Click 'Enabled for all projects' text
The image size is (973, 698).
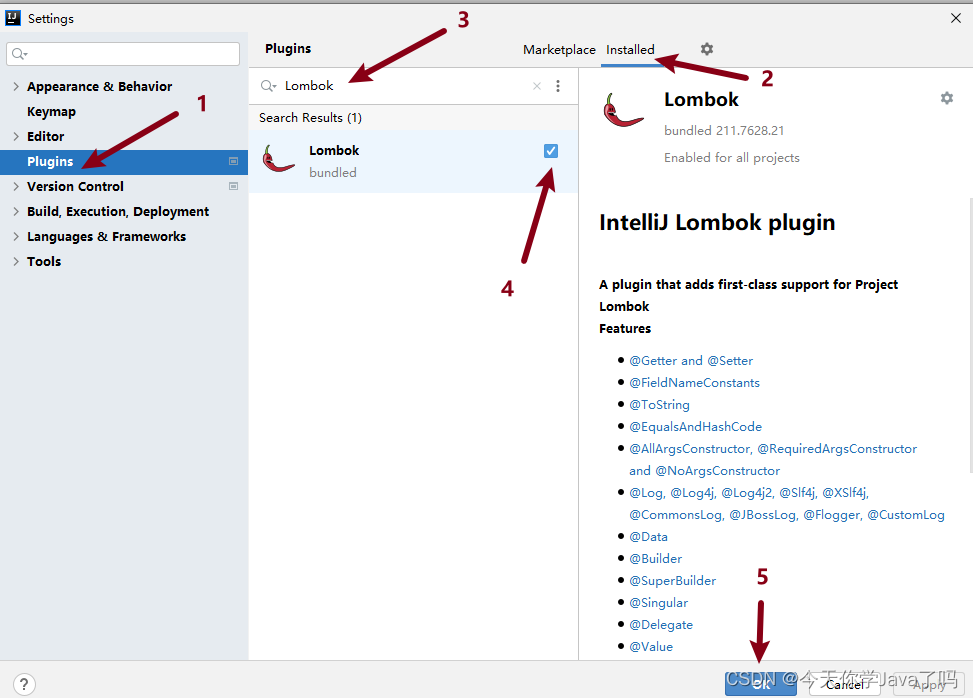tap(732, 158)
